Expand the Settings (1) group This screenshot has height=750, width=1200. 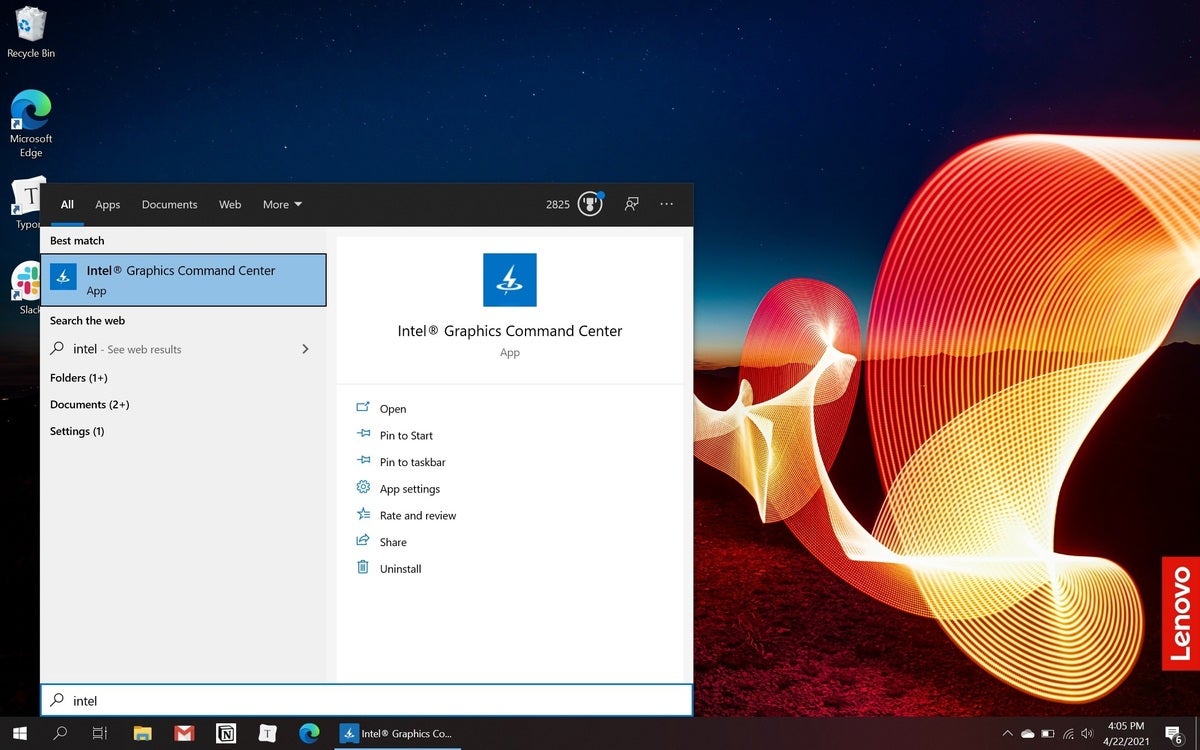pos(77,432)
